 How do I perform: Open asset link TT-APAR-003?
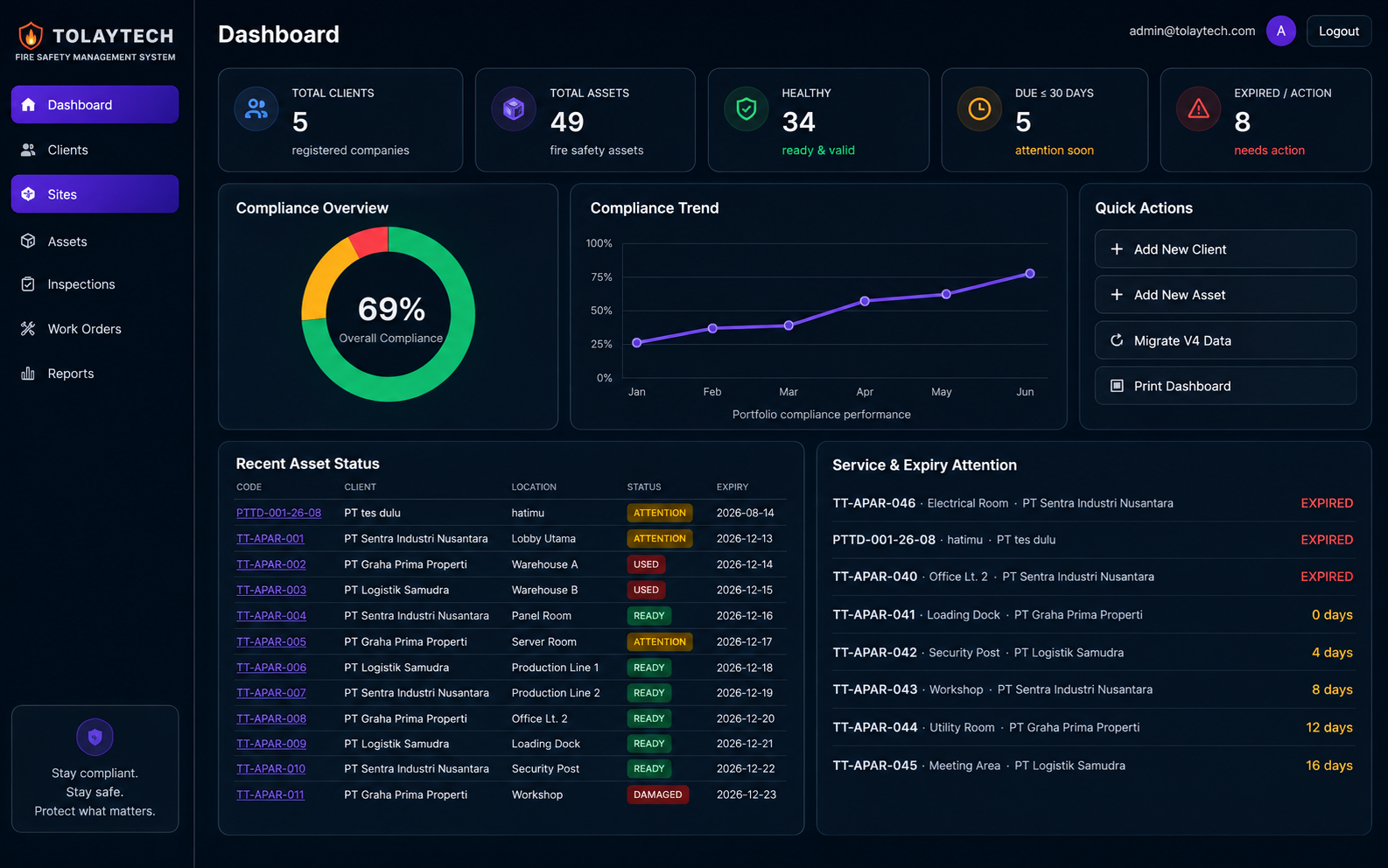(x=271, y=590)
